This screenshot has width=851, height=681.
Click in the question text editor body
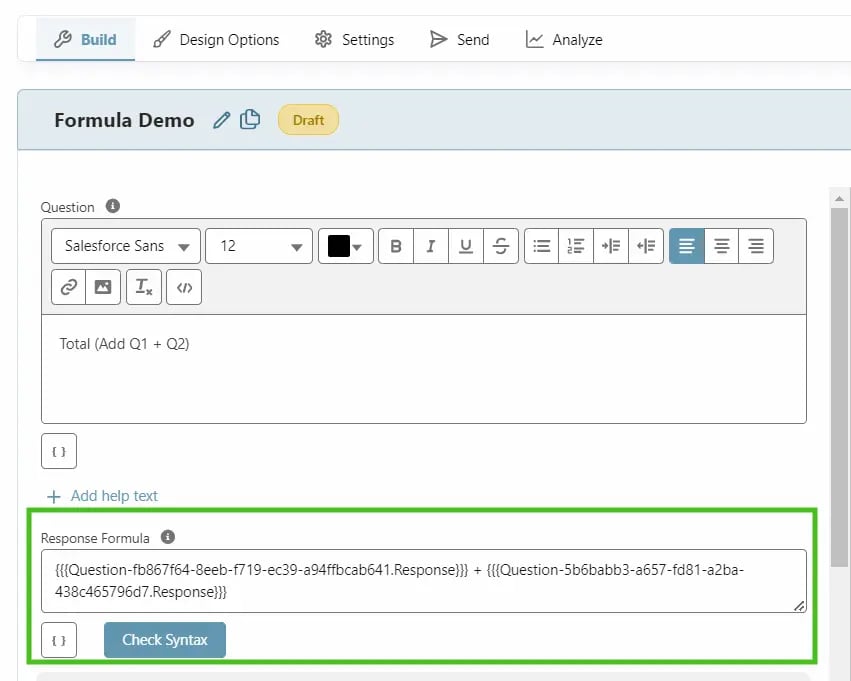tap(424, 369)
